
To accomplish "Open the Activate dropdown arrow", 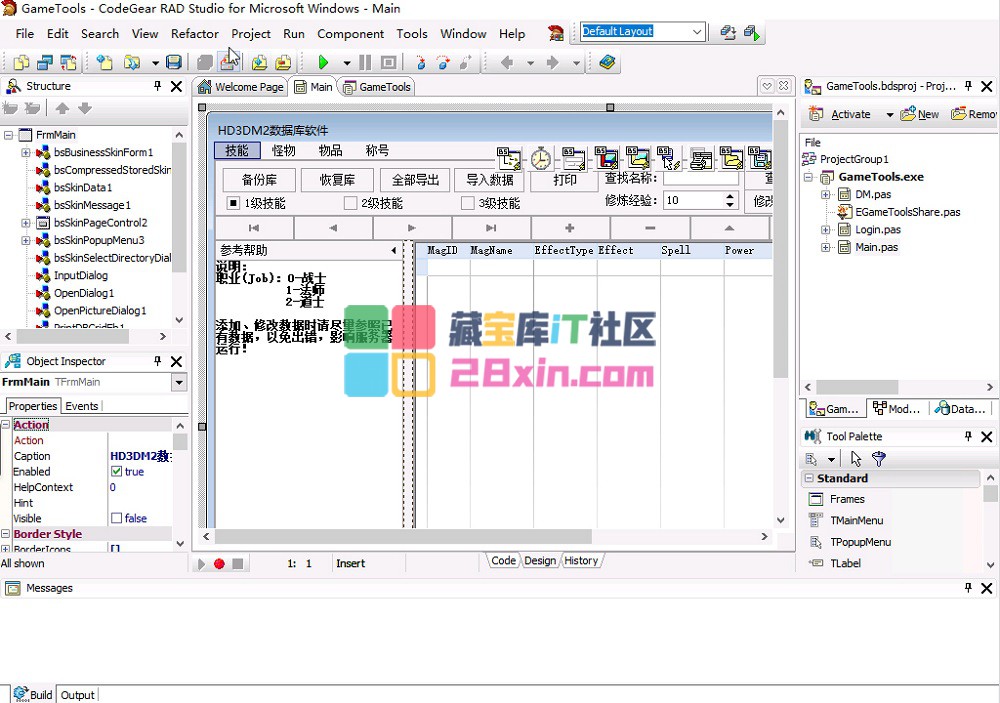I will (x=889, y=115).
